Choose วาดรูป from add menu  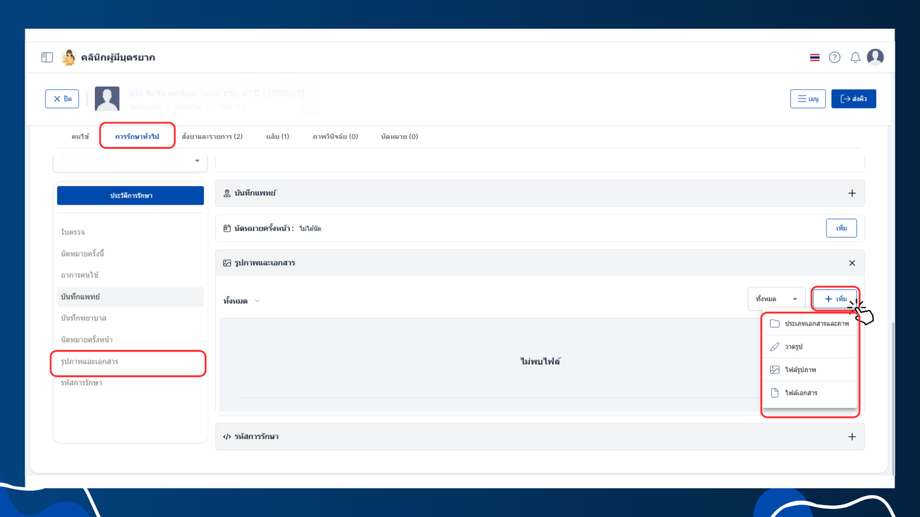pos(810,346)
